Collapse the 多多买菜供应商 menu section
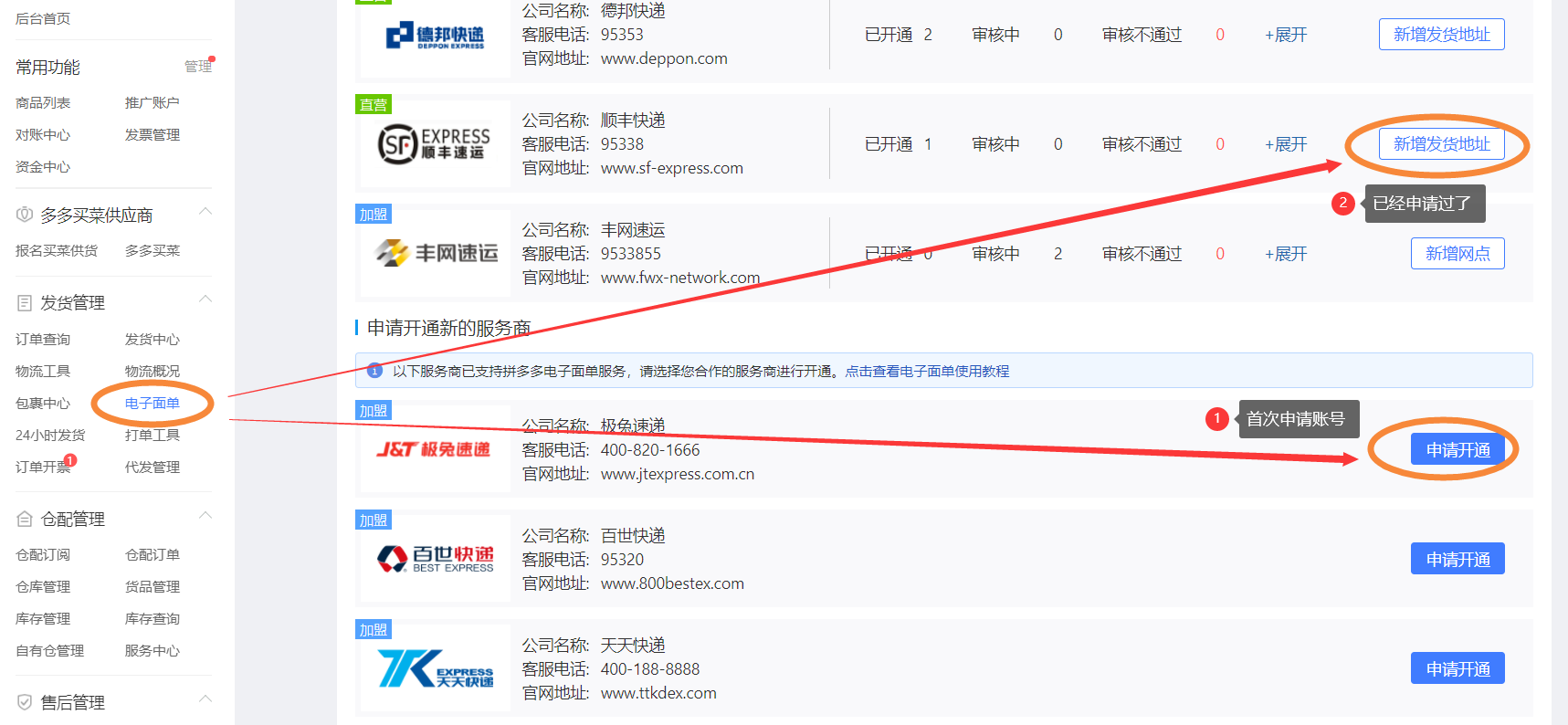Viewport: 1568px width, 725px height. [x=205, y=212]
